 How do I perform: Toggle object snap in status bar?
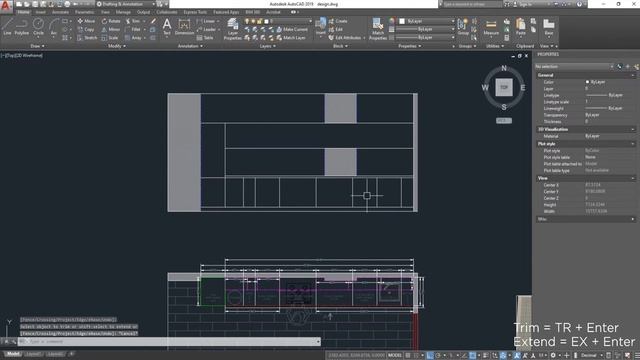click(473, 356)
